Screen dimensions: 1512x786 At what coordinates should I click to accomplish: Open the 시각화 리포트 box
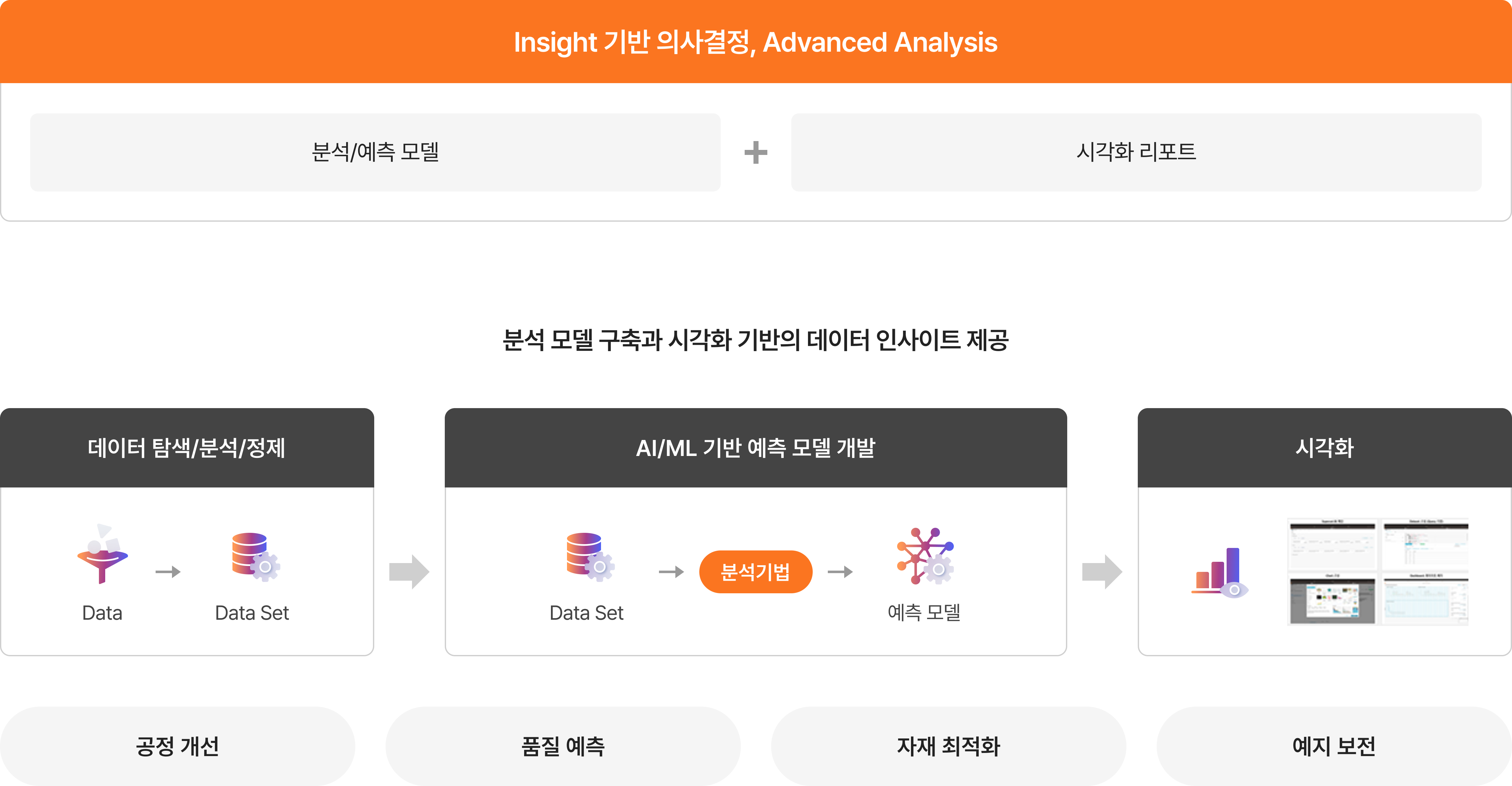click(x=1136, y=152)
